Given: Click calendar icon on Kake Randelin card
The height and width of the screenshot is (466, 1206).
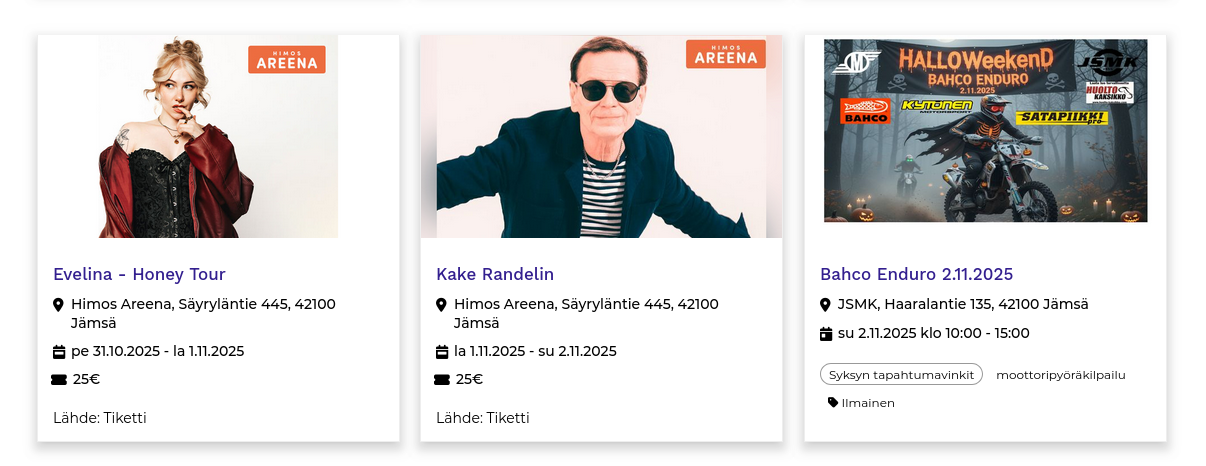Looking at the screenshot, I should tap(442, 352).
